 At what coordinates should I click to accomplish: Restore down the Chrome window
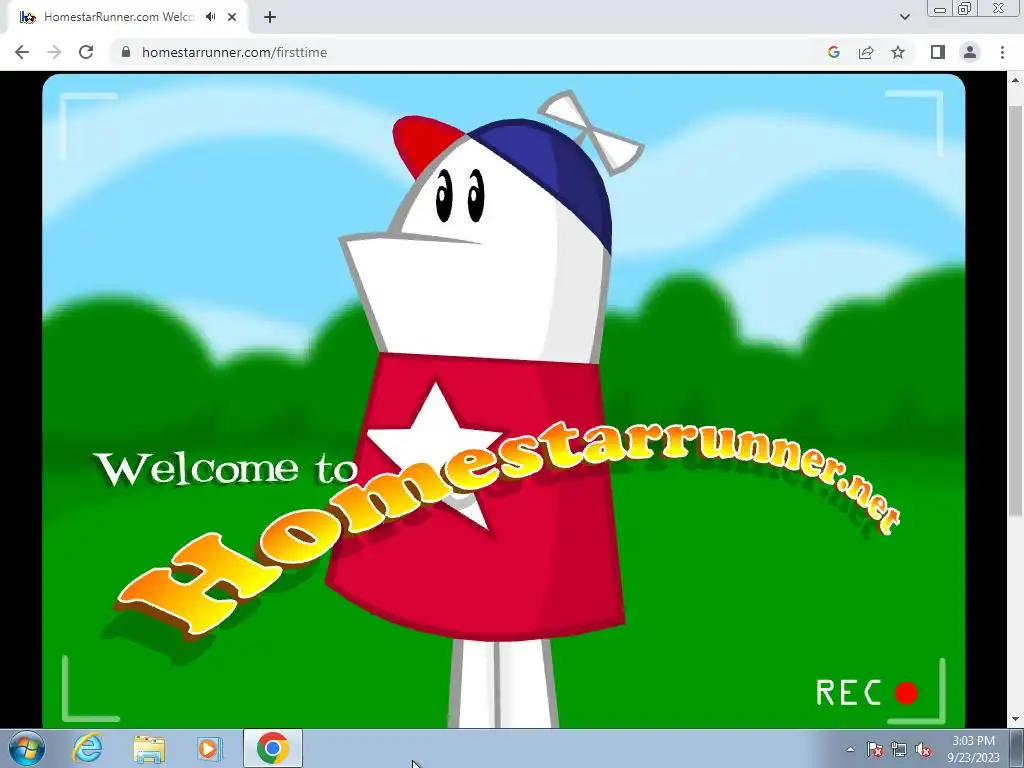pos(965,9)
